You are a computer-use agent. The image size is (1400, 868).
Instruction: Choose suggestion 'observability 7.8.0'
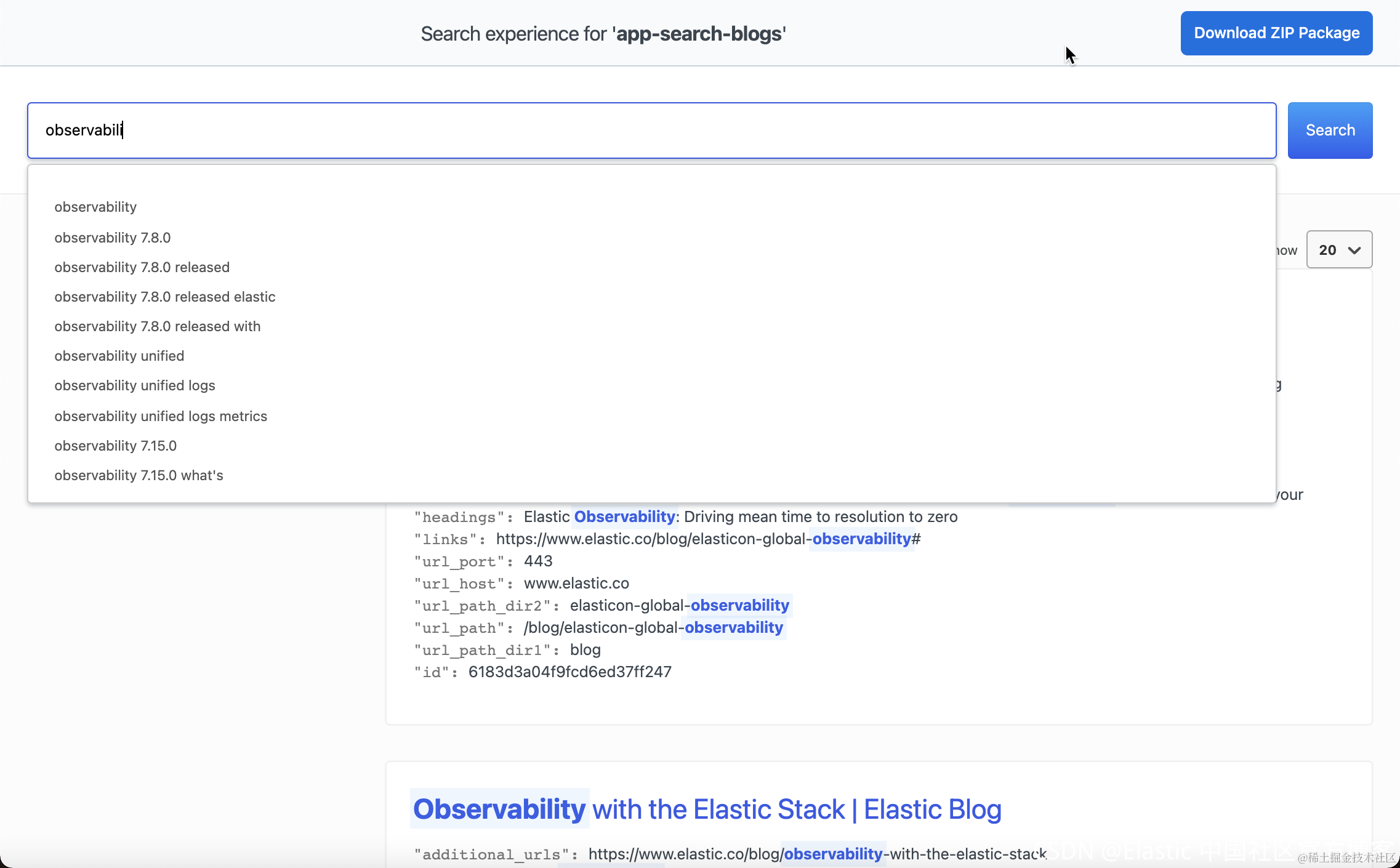[112, 238]
